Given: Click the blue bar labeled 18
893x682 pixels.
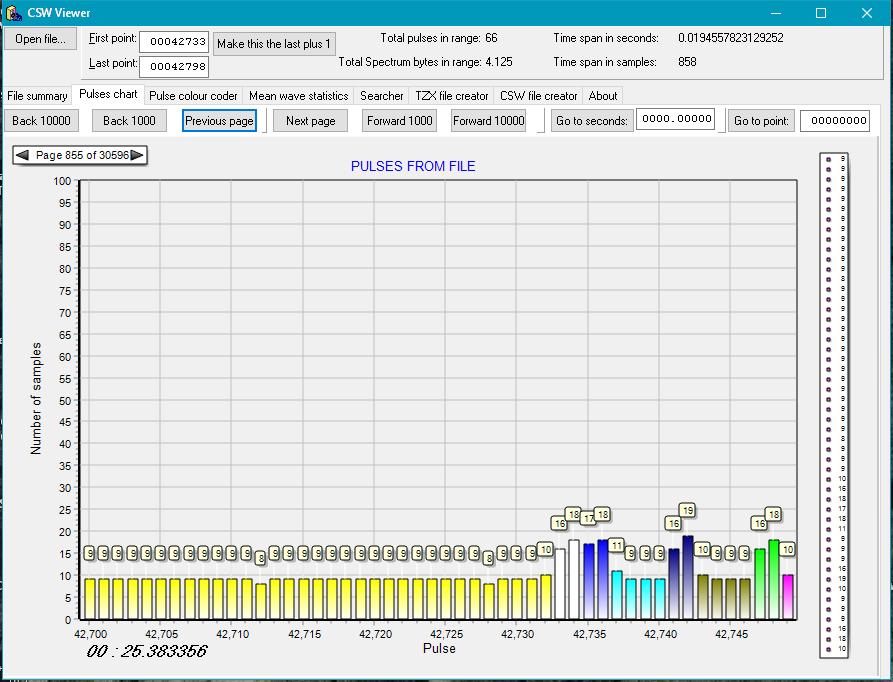Looking at the screenshot, I should pyautogui.click(x=603, y=580).
